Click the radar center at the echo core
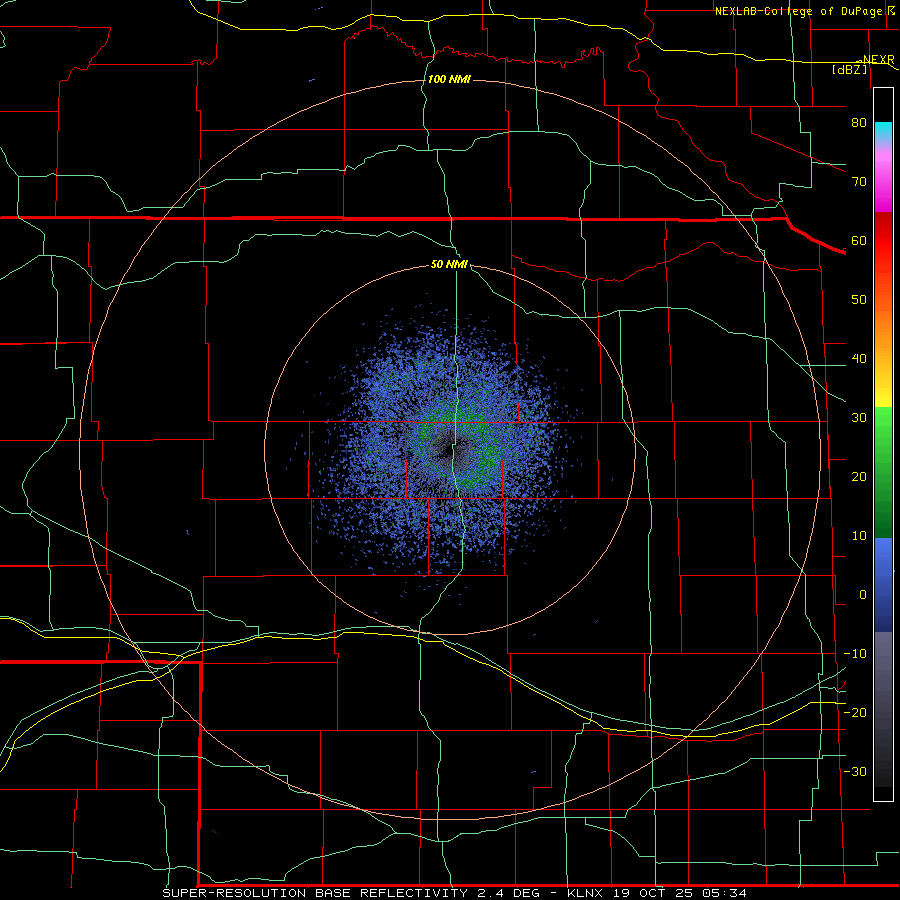This screenshot has width=900, height=900. 449,451
